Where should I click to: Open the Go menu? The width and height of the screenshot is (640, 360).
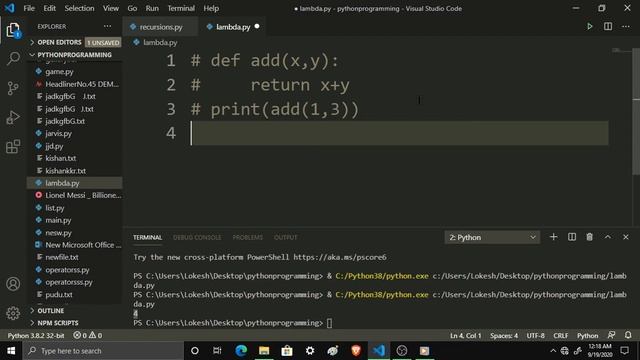pos(132,8)
